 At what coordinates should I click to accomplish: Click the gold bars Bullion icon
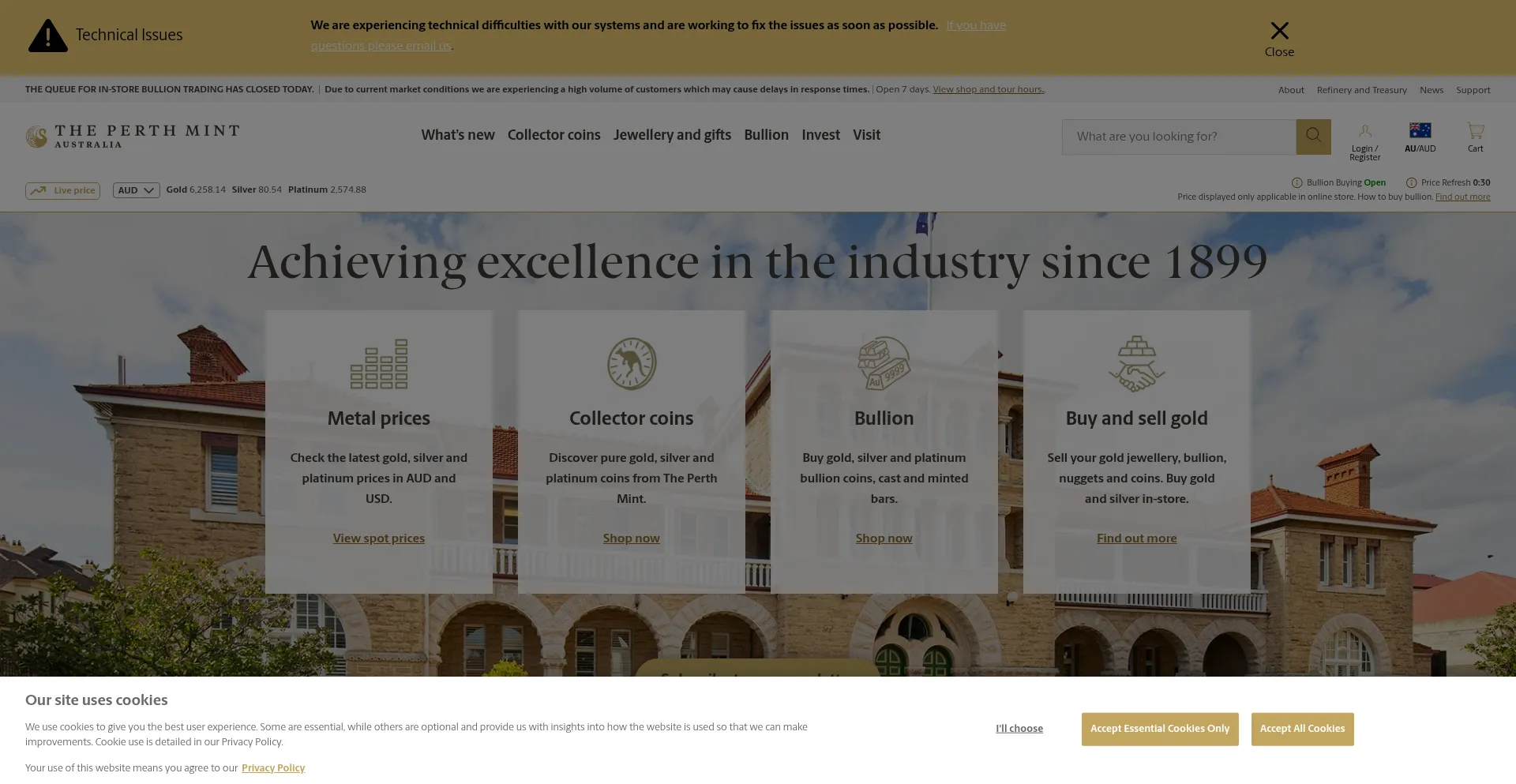[x=884, y=364]
